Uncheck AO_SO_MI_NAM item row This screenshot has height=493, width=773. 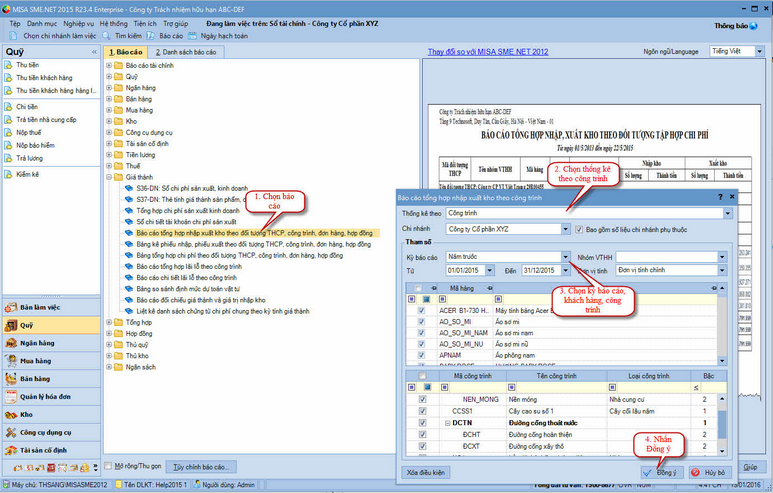point(422,333)
